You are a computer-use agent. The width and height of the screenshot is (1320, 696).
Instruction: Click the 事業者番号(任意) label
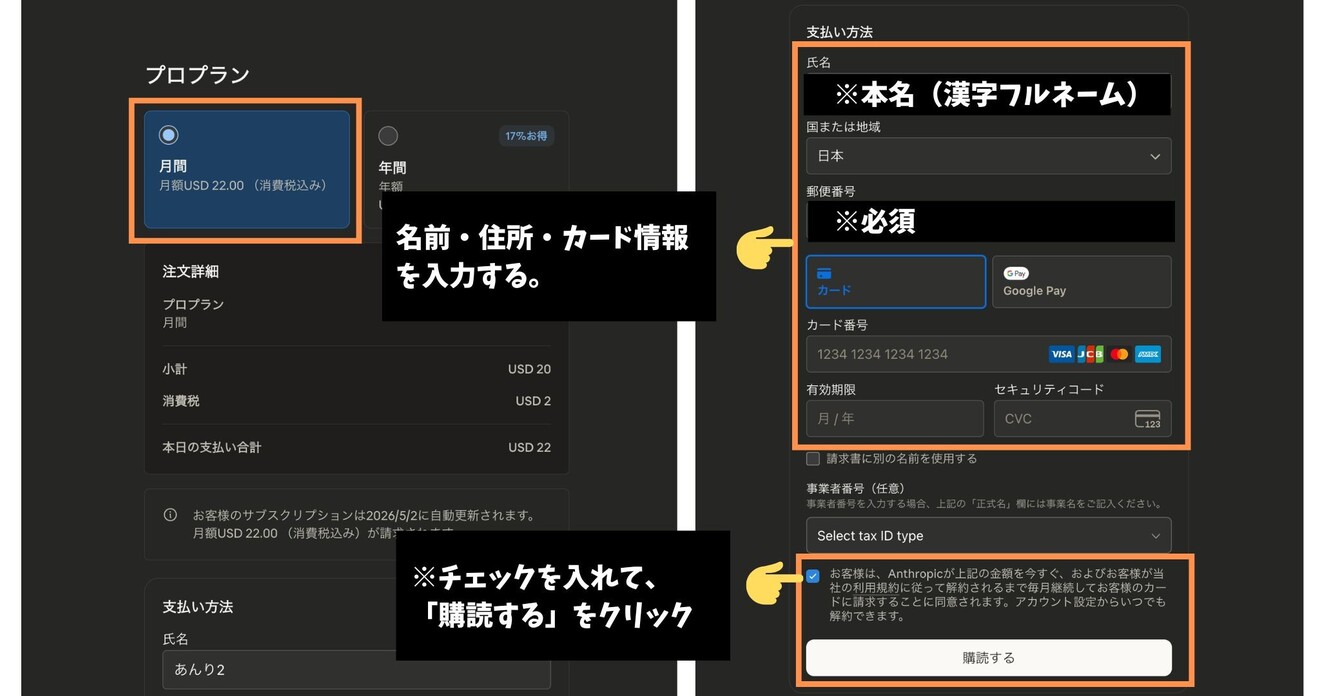[855, 489]
